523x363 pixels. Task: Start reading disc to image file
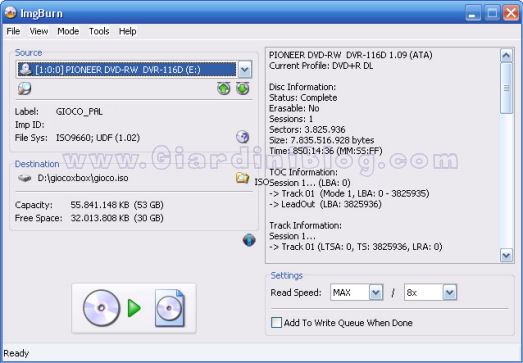tap(134, 308)
